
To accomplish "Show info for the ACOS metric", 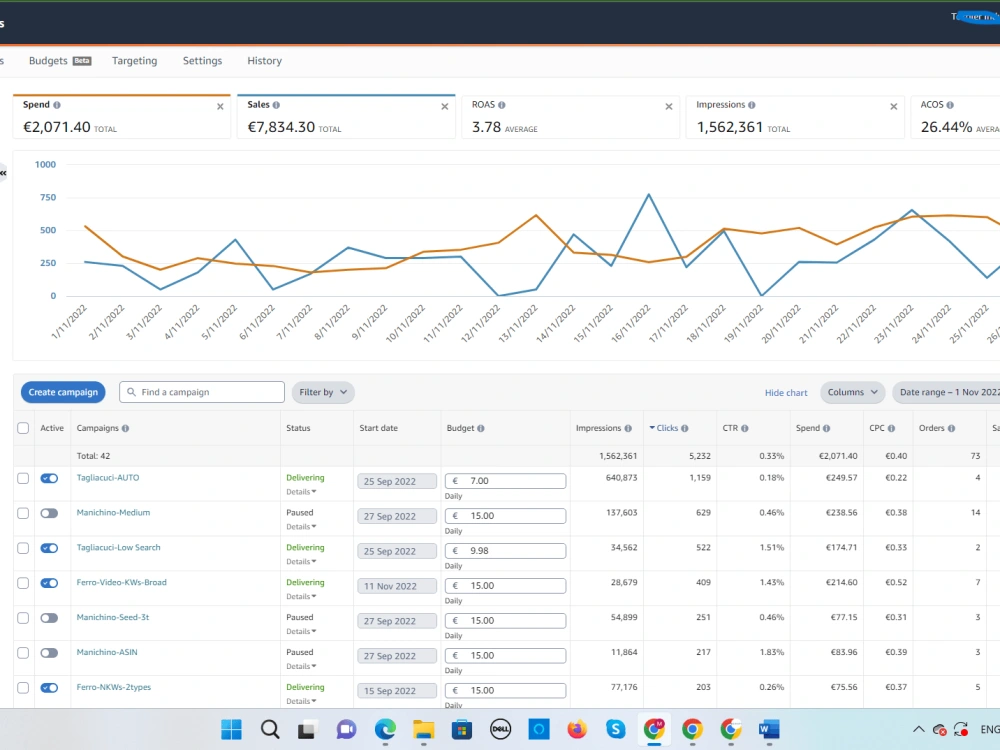I will pos(950,105).
